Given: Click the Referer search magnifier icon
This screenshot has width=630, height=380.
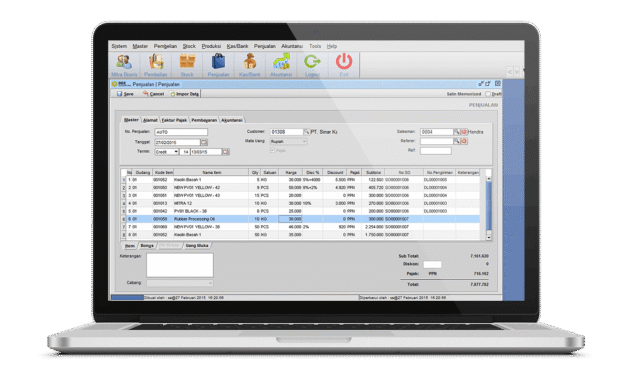Looking at the screenshot, I should [456, 141].
